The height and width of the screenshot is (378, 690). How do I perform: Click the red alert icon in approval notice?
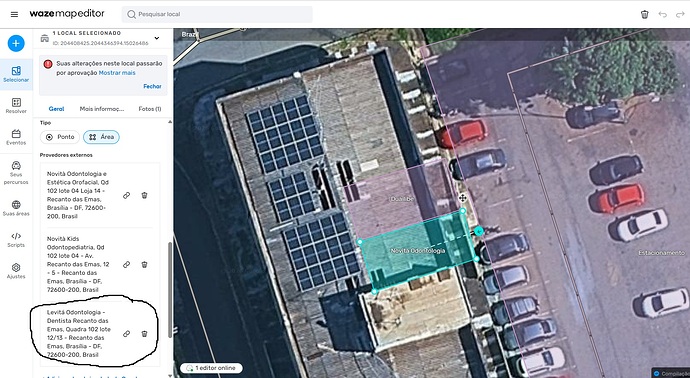(x=48, y=64)
